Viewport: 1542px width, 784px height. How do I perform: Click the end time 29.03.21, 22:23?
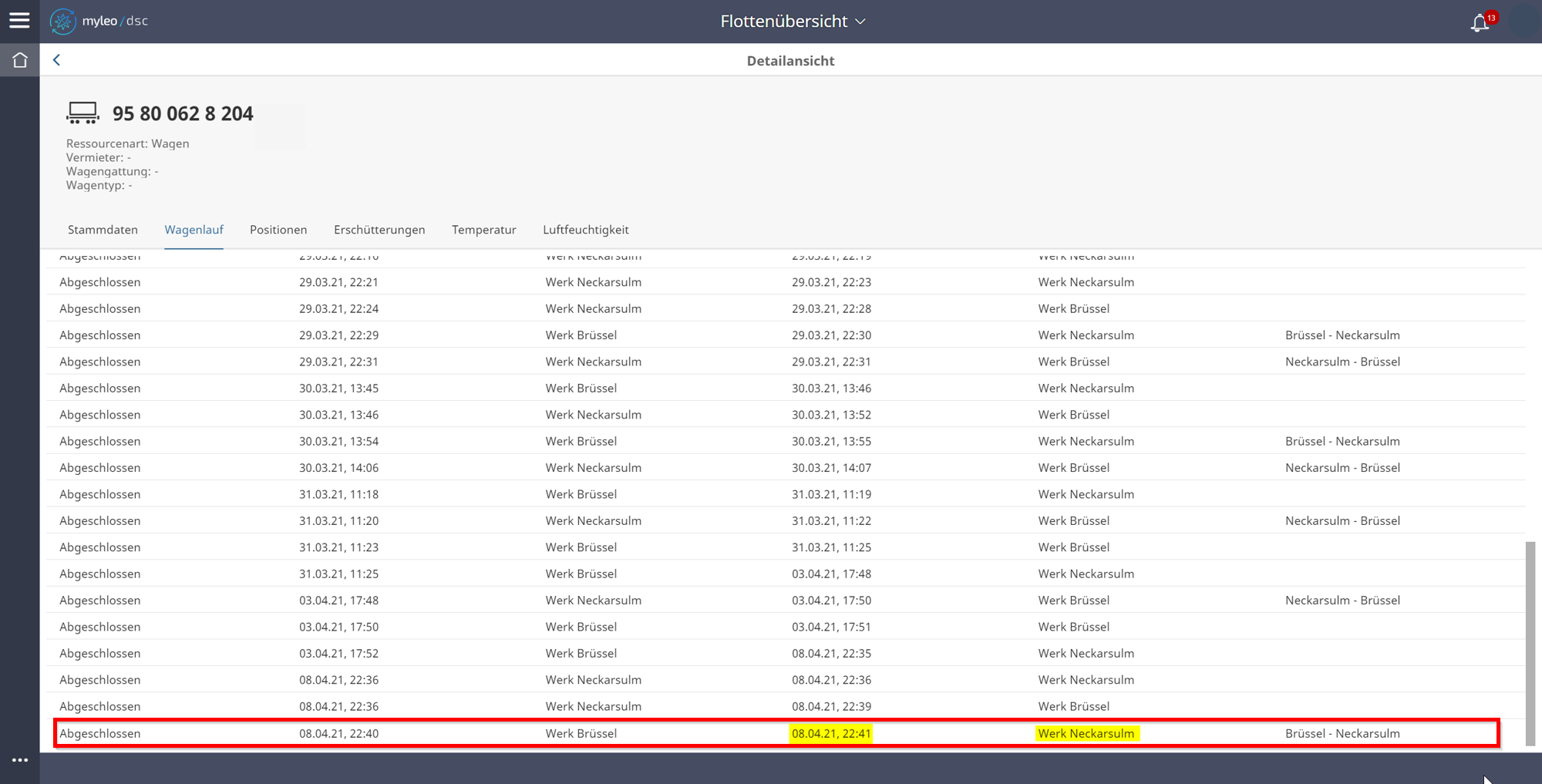[831, 282]
